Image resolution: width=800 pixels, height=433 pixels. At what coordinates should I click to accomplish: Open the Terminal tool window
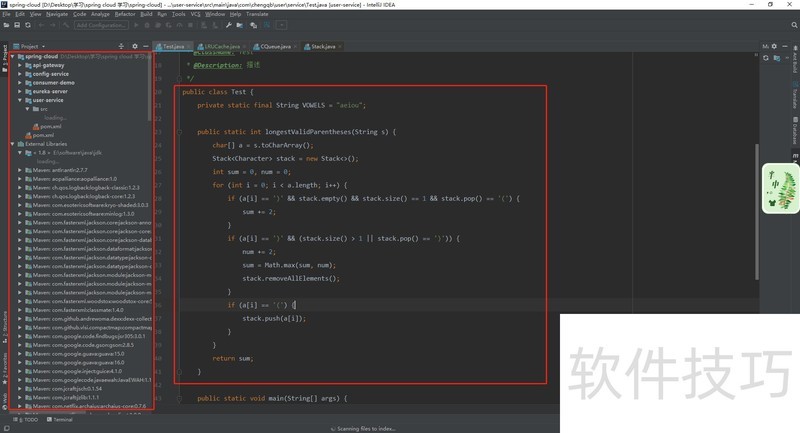(60, 420)
